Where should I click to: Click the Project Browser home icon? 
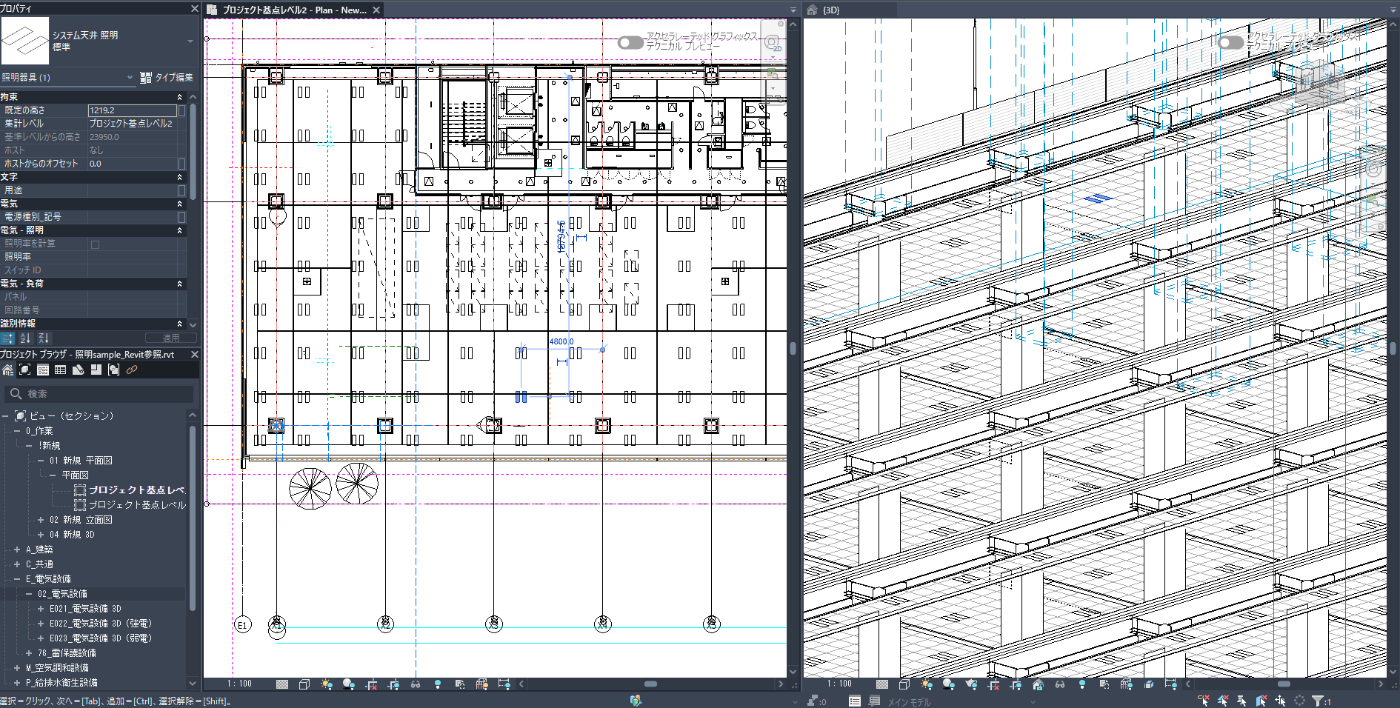[x=9, y=370]
